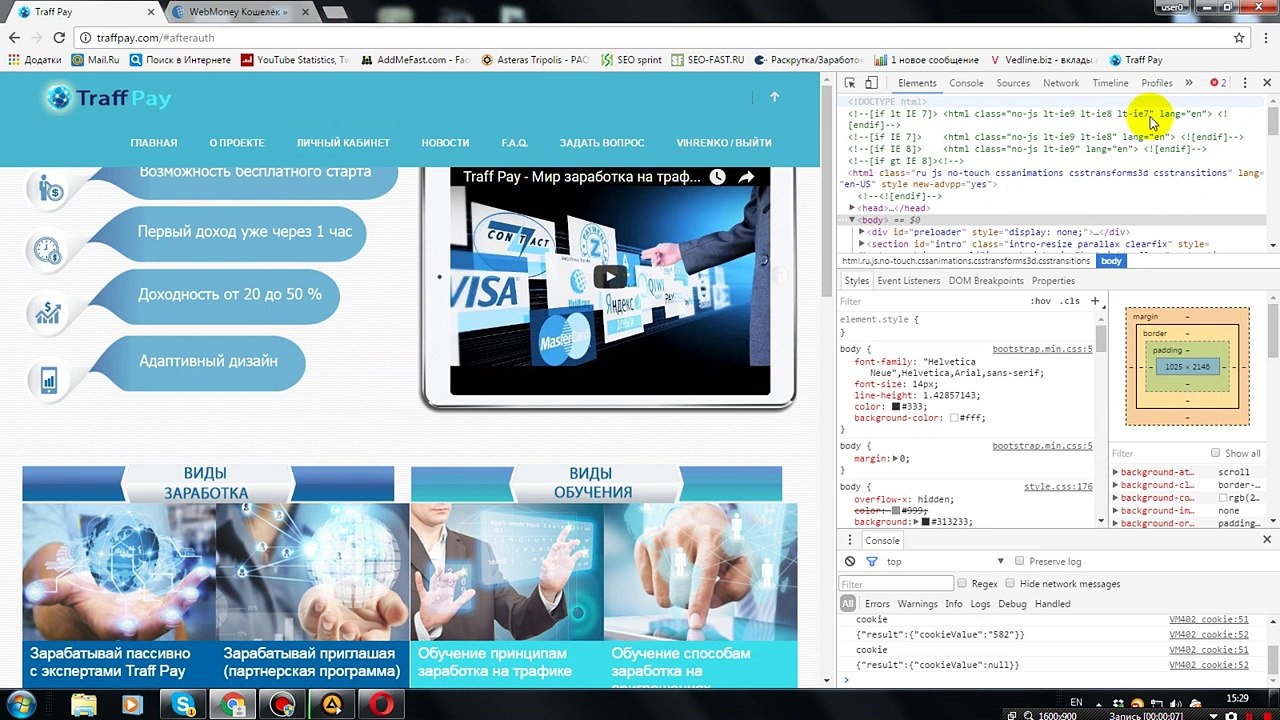Viewport: 1280px width, 720px height.
Task: Open the DOM Breakpoints tab
Action: (x=986, y=281)
